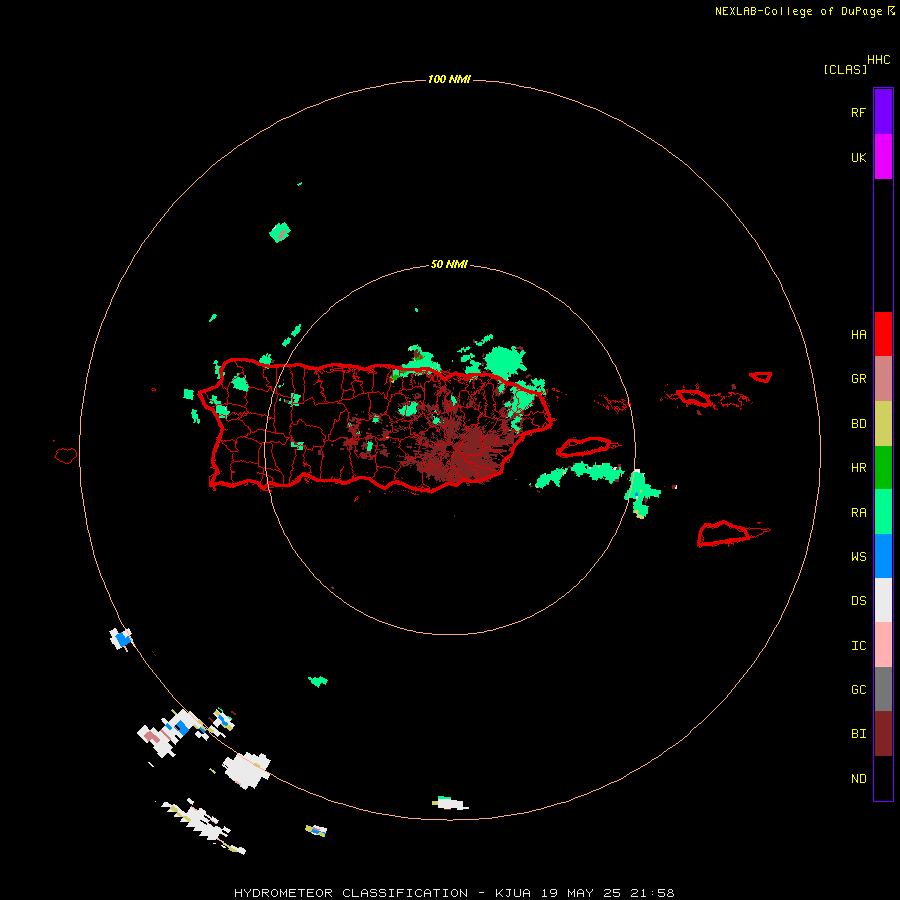This screenshot has height=900, width=900.
Task: Click the "BI" legend label
Action: (x=858, y=734)
